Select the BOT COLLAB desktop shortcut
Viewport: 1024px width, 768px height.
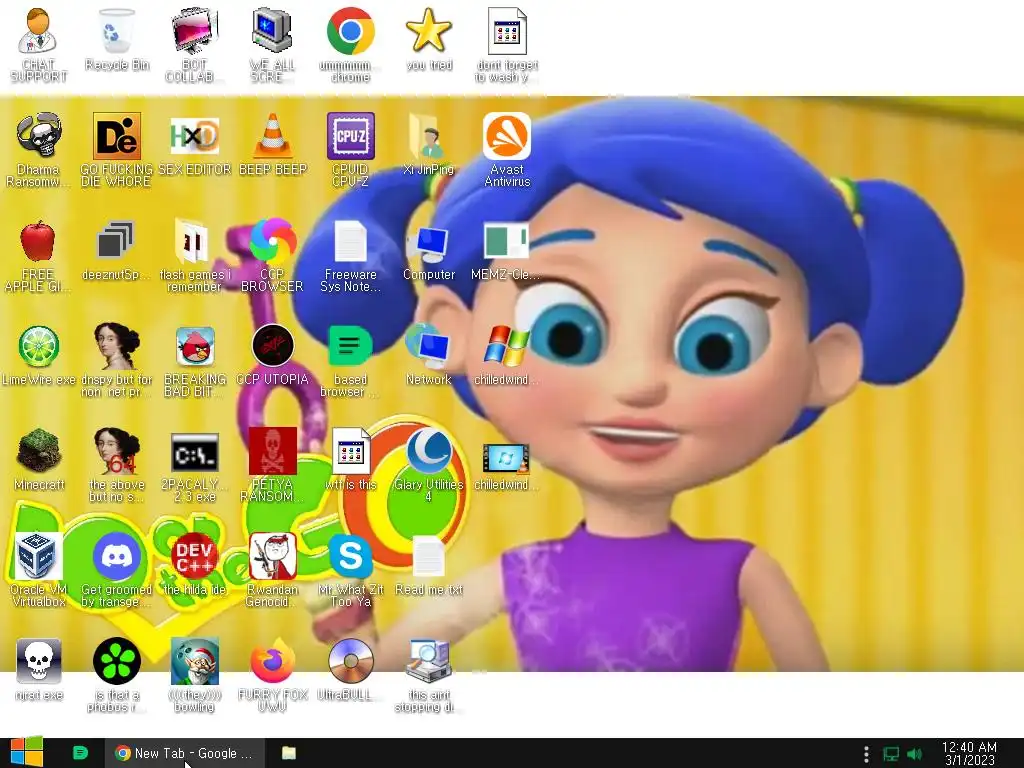[x=194, y=44]
